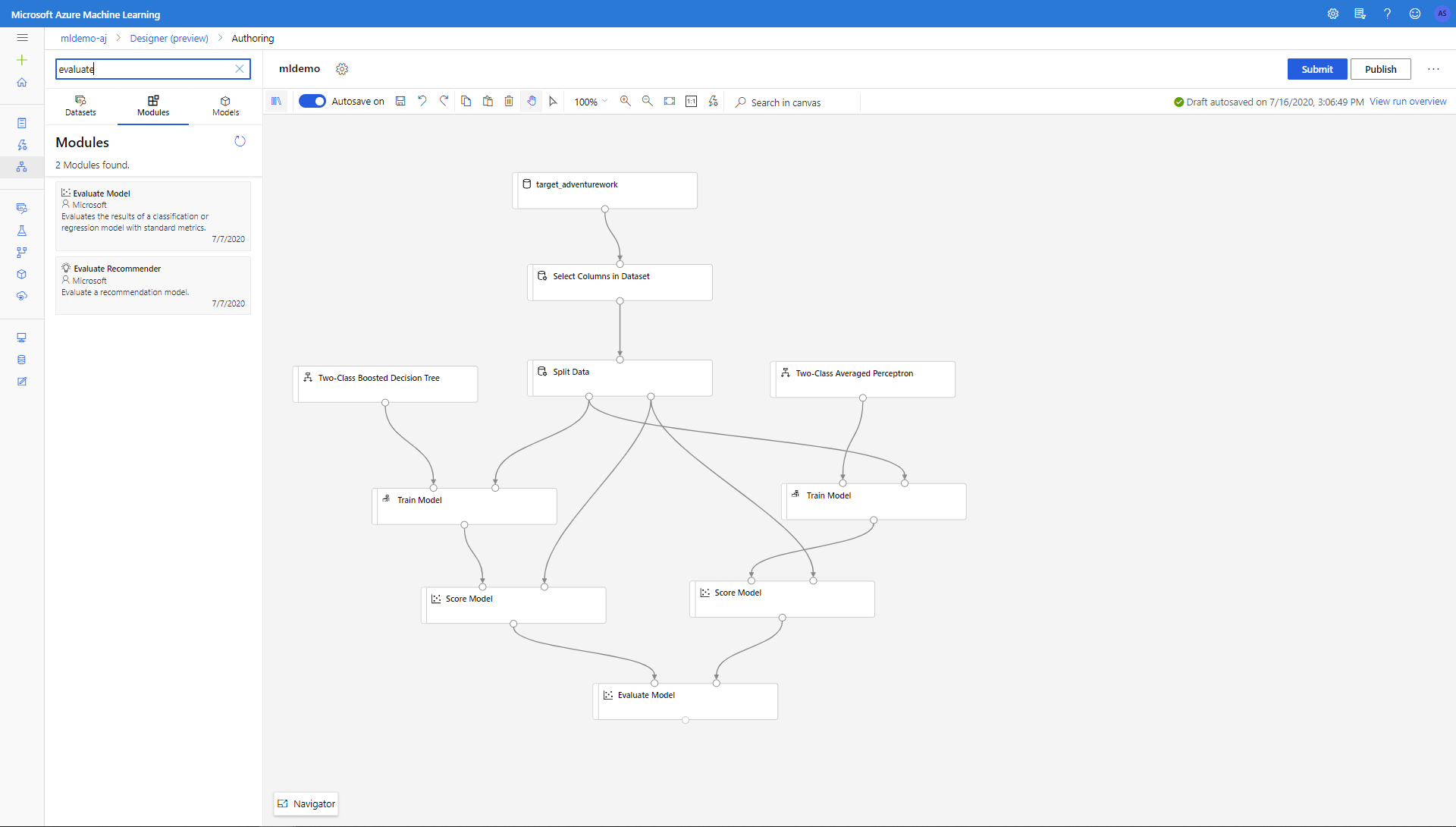Screen dimensions: 1456x827
Task: Open the 100% zoom level dropdown
Action: click(x=591, y=102)
